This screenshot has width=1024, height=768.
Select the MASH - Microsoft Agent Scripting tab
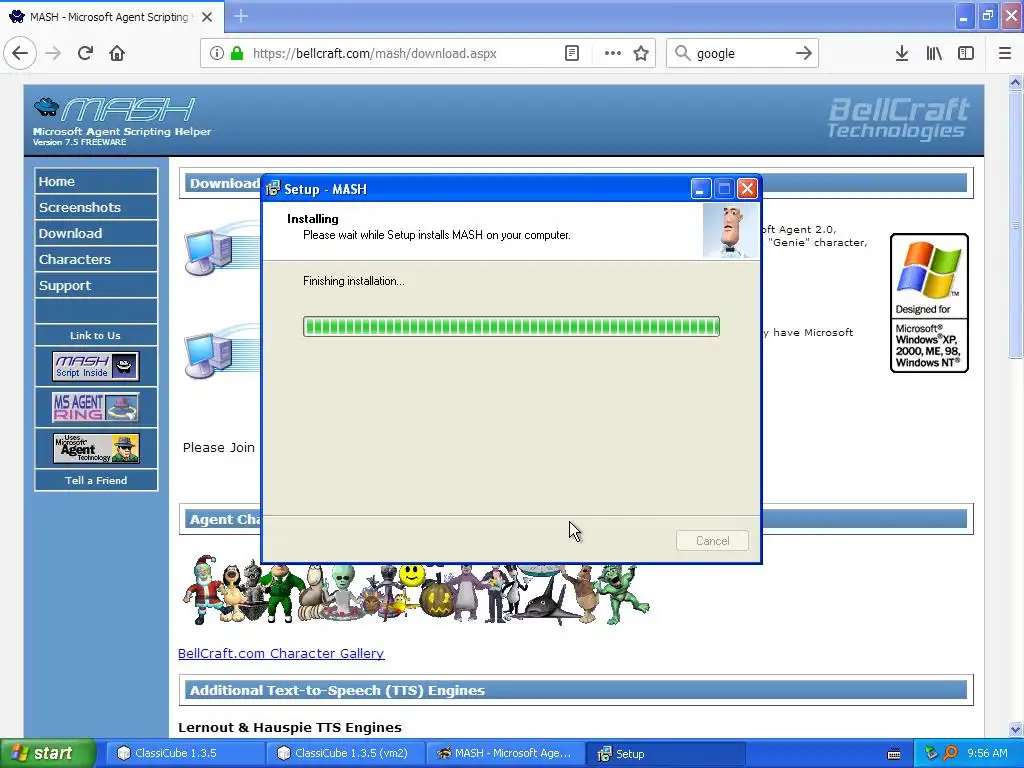tap(111, 17)
